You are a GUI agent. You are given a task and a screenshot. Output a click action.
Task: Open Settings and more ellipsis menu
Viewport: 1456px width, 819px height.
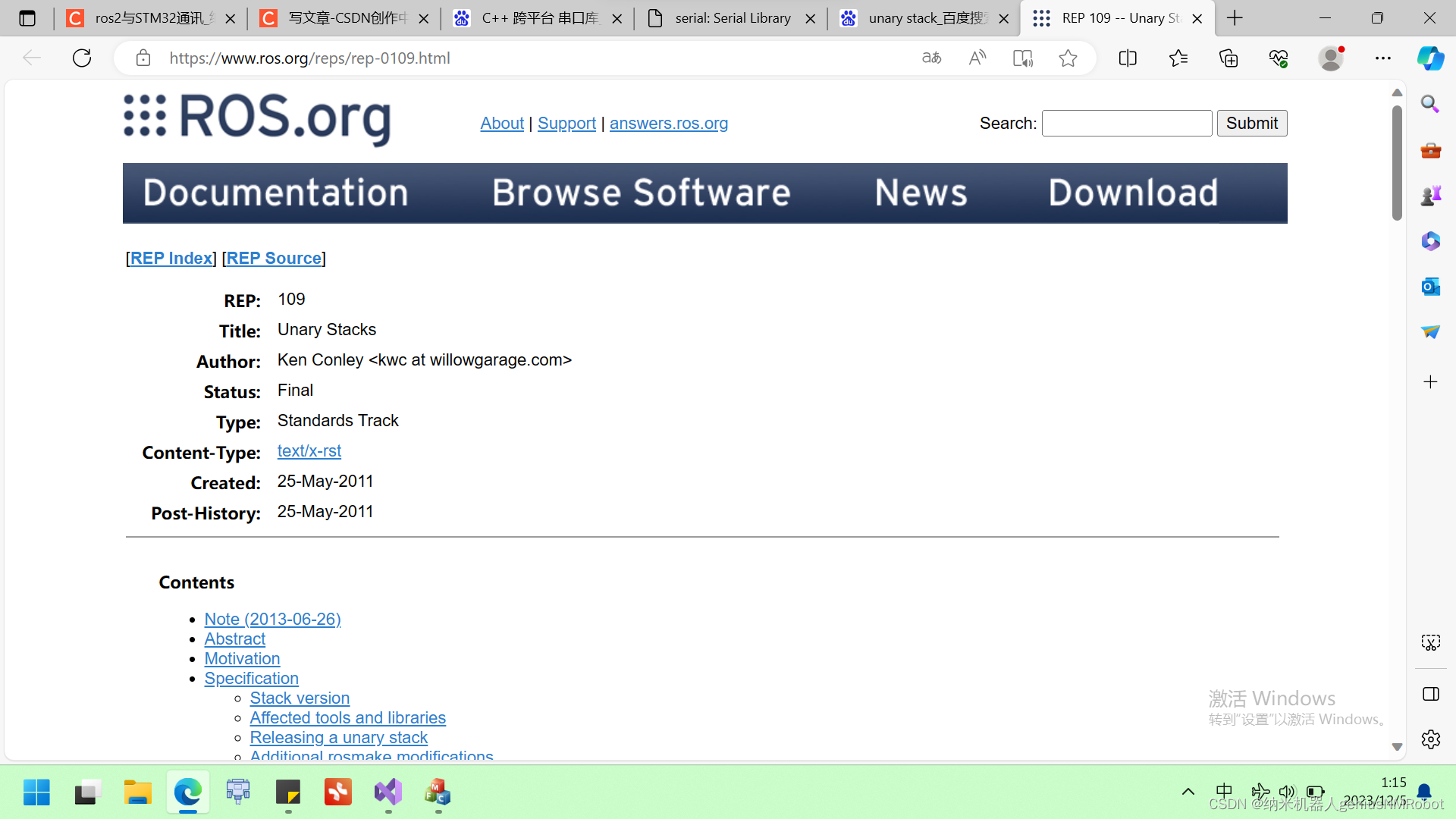(1382, 58)
